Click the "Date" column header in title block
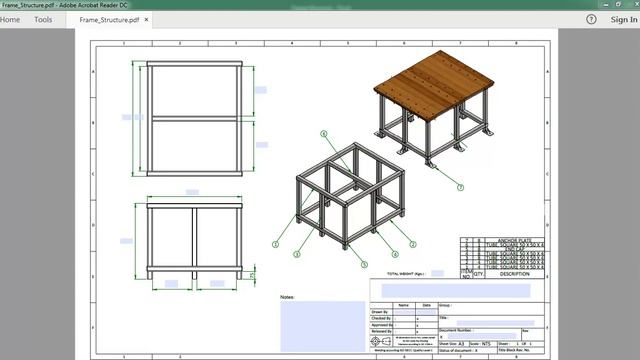This screenshot has height=360, width=640. tap(427, 305)
